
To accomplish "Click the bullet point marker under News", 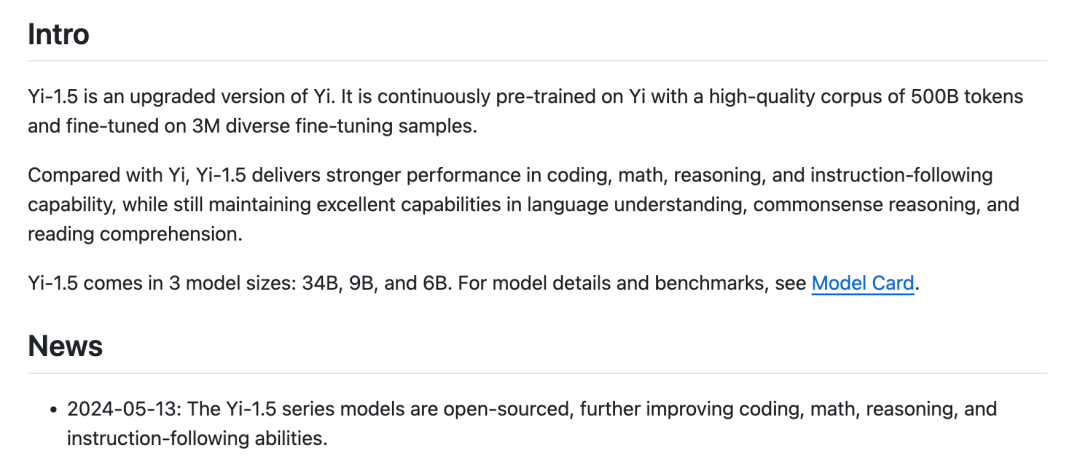I will pyautogui.click(x=52, y=410).
